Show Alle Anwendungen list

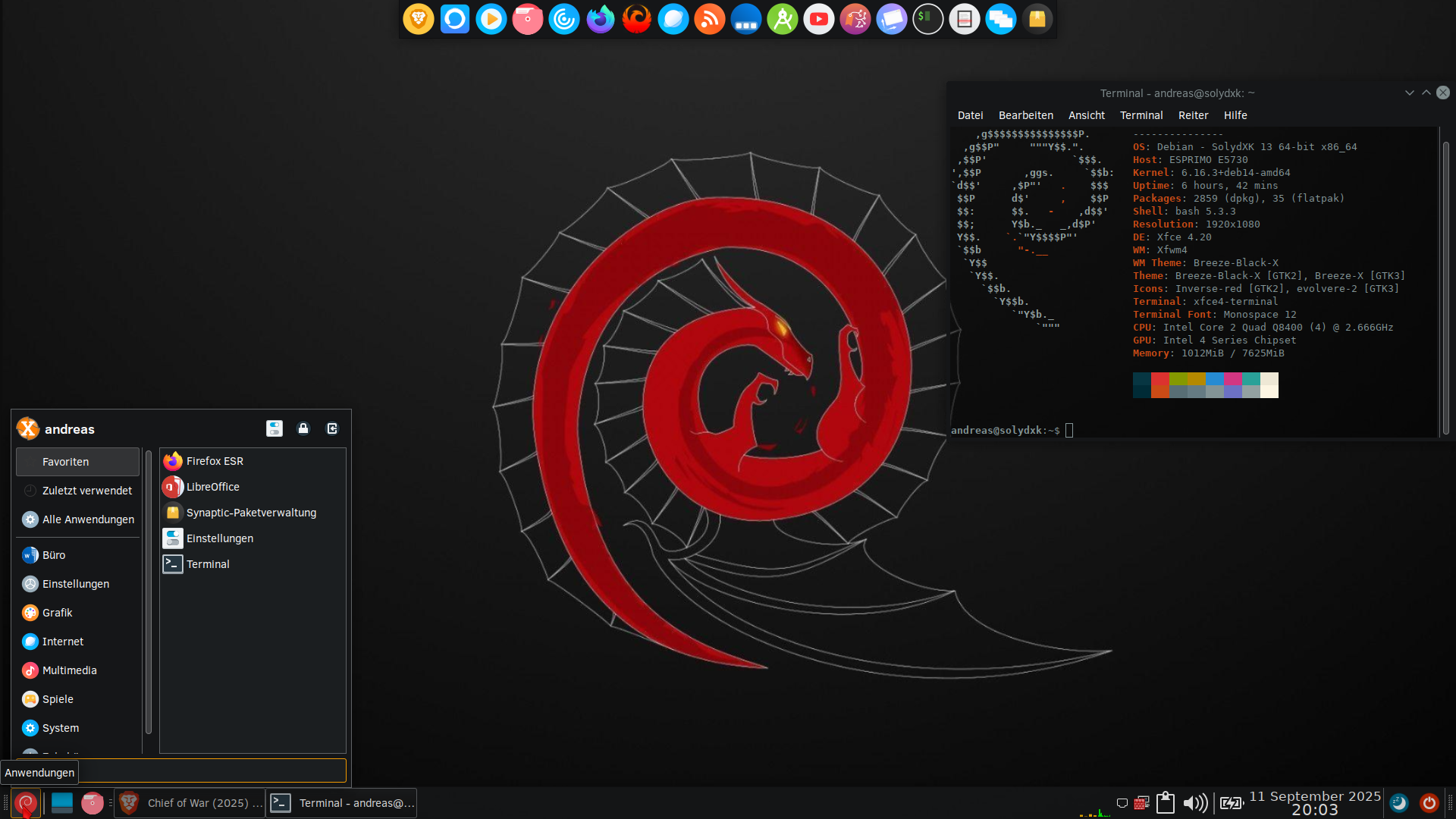(88, 519)
